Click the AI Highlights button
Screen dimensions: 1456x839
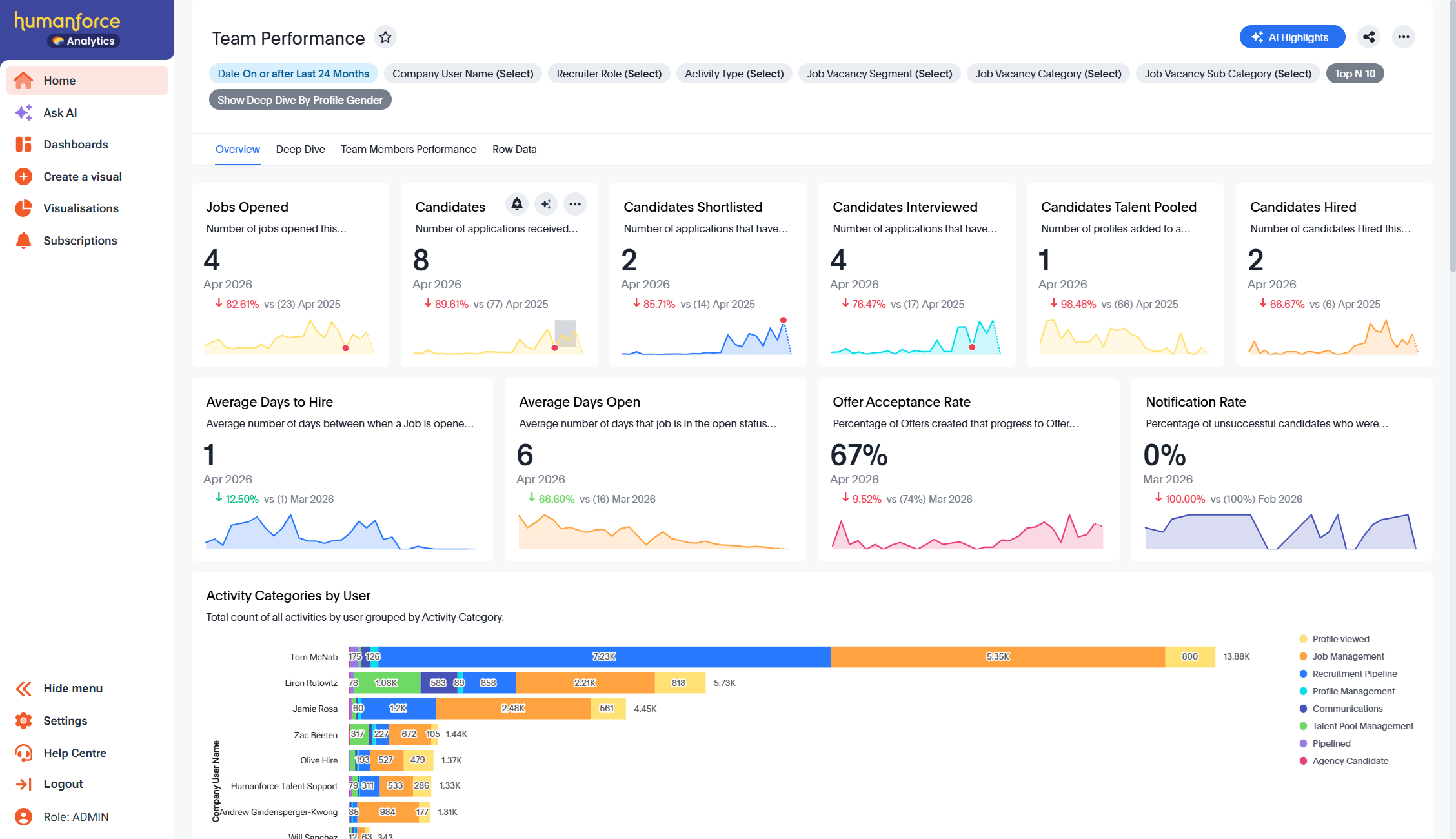click(x=1292, y=37)
